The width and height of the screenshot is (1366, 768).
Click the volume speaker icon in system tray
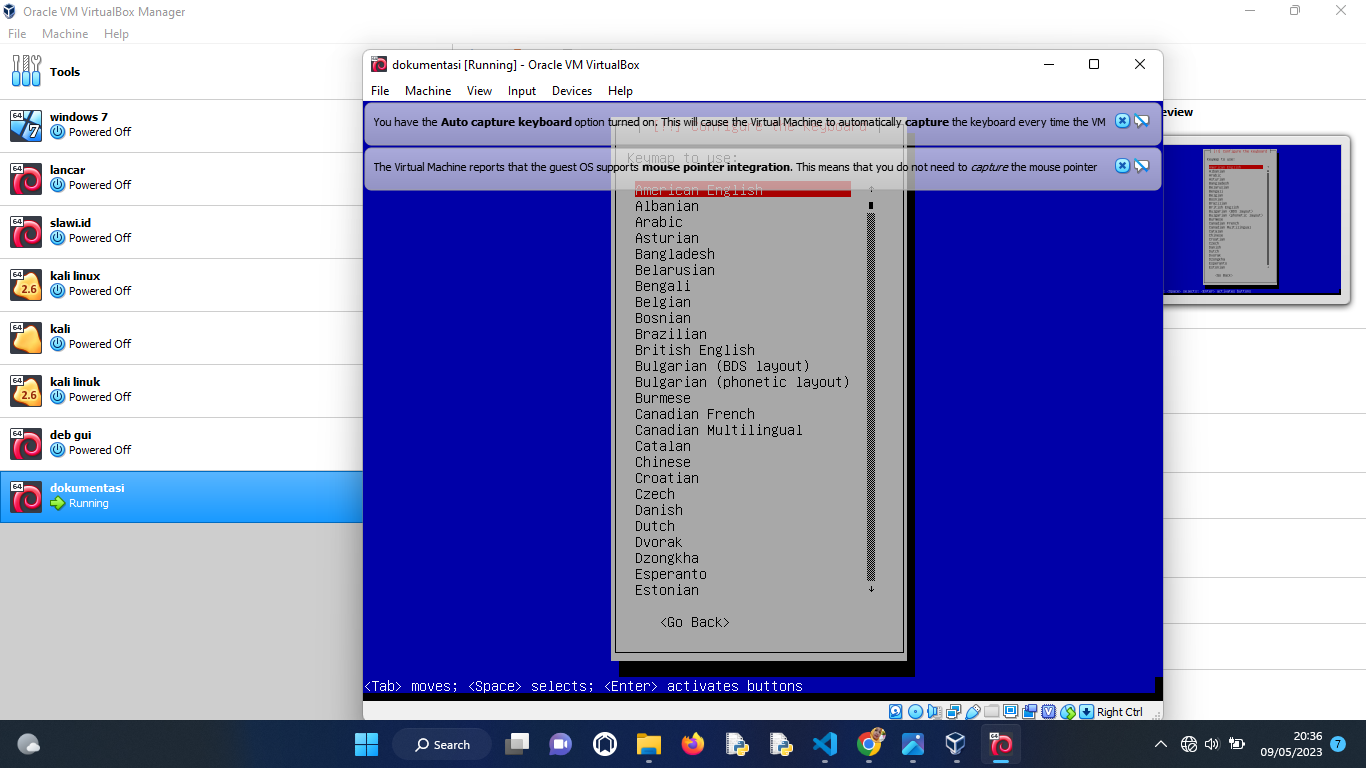(1212, 744)
